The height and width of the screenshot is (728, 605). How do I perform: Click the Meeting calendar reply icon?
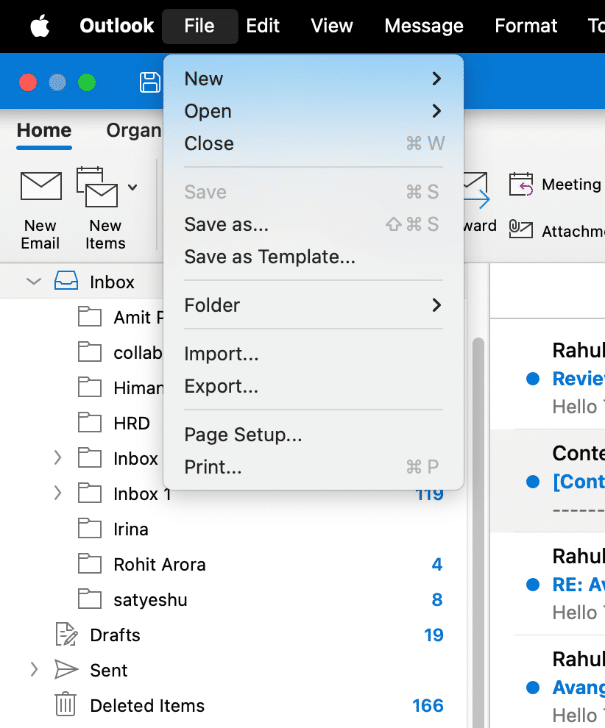pyautogui.click(x=520, y=184)
